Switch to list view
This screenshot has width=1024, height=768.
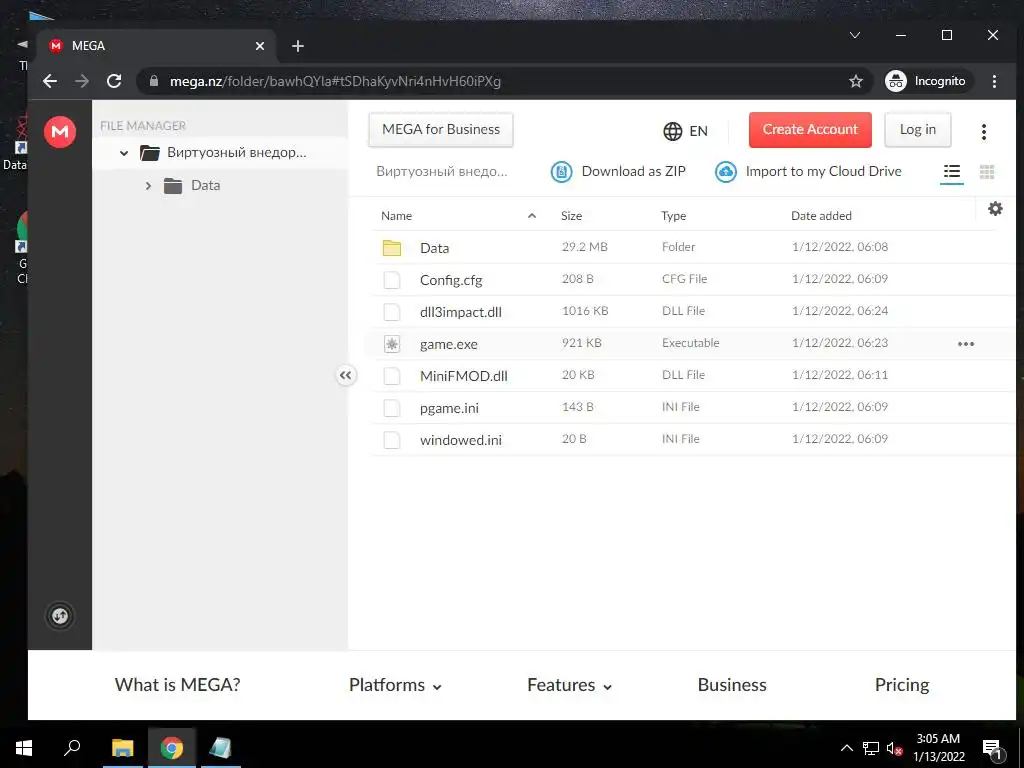(x=952, y=172)
